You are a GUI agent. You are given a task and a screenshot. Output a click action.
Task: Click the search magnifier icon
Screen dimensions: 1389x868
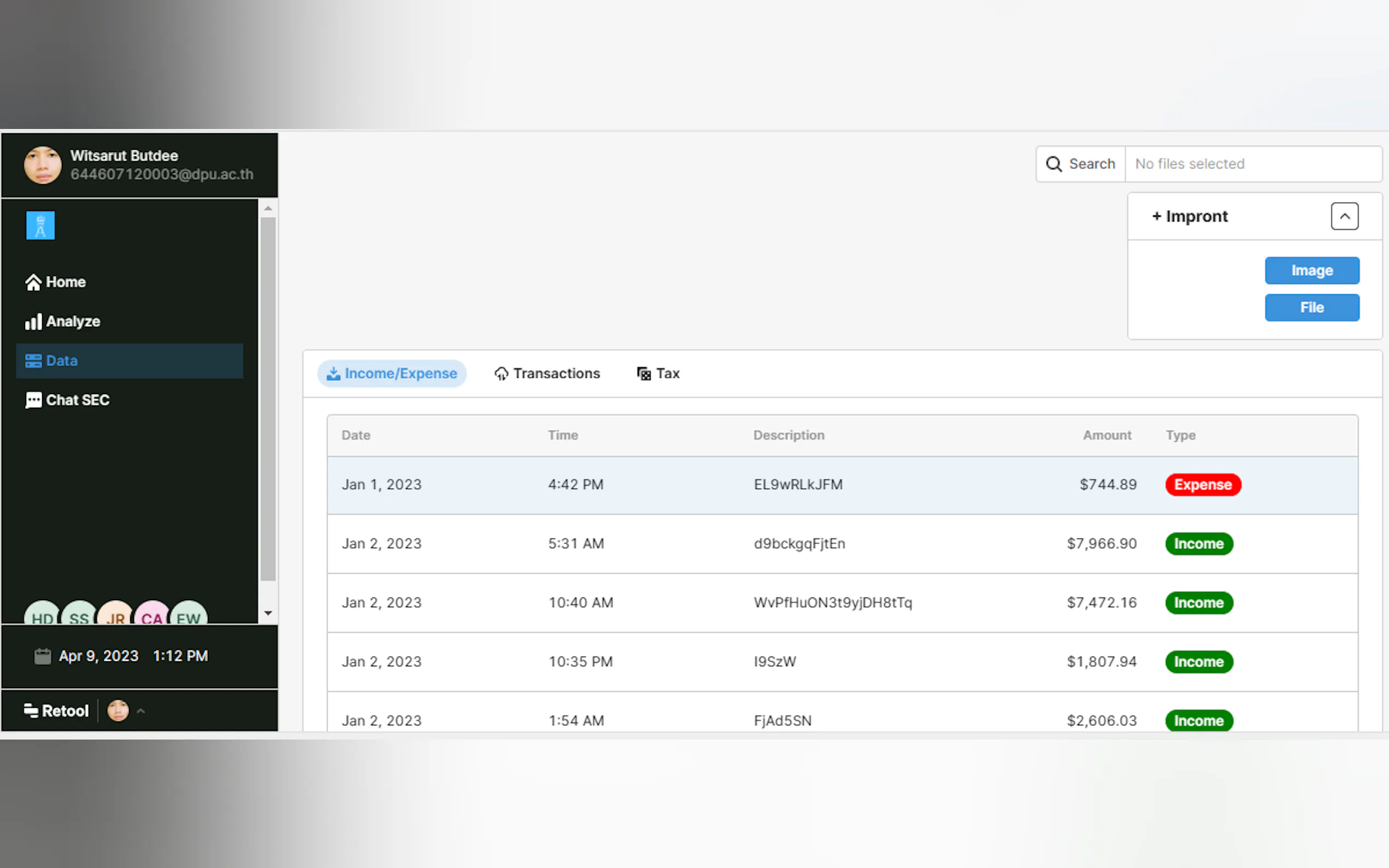point(1054,164)
